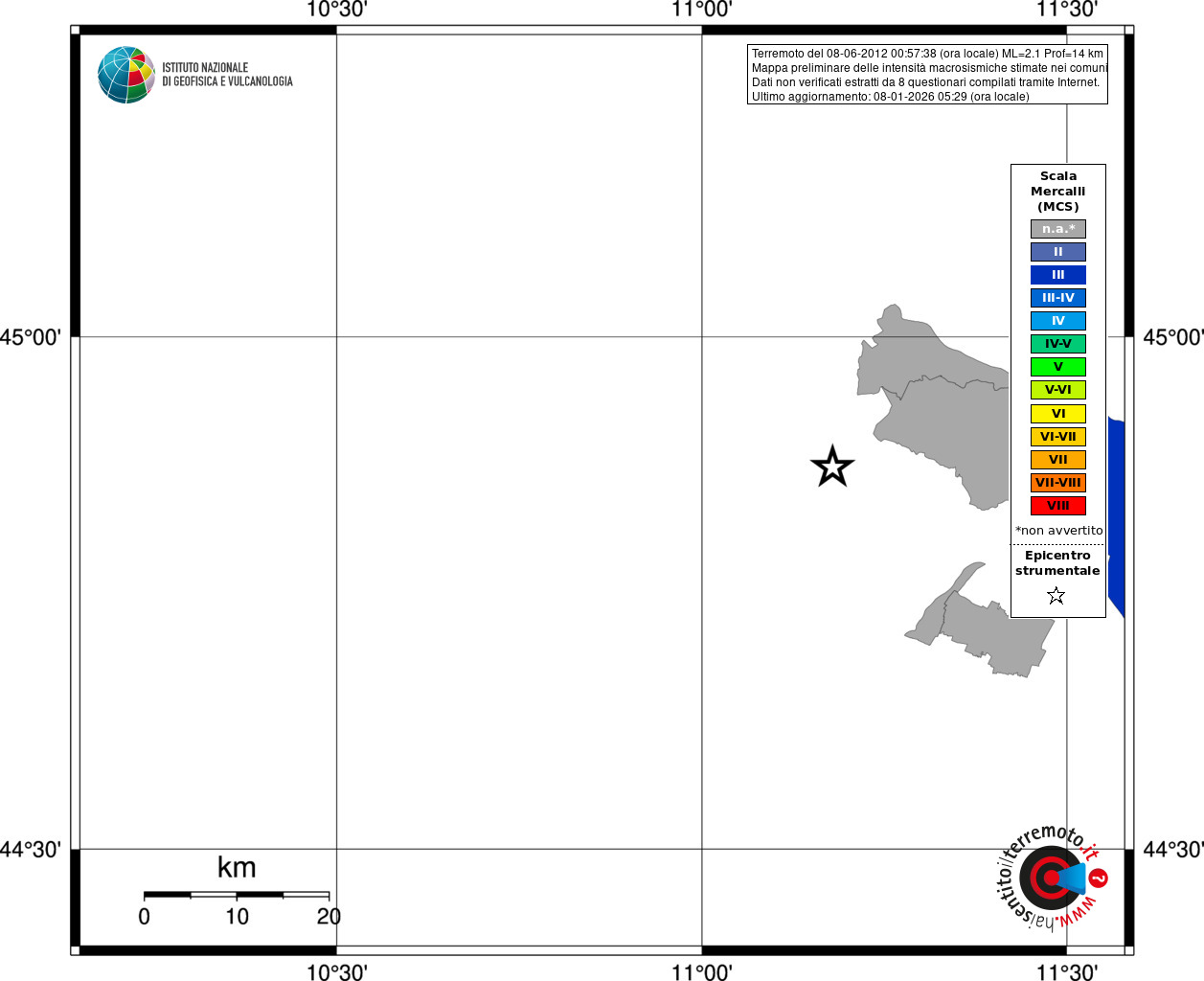Image resolution: width=1204 pixels, height=981 pixels.
Task: Click the bottom 11°30' longitude label
Action: (1067, 971)
